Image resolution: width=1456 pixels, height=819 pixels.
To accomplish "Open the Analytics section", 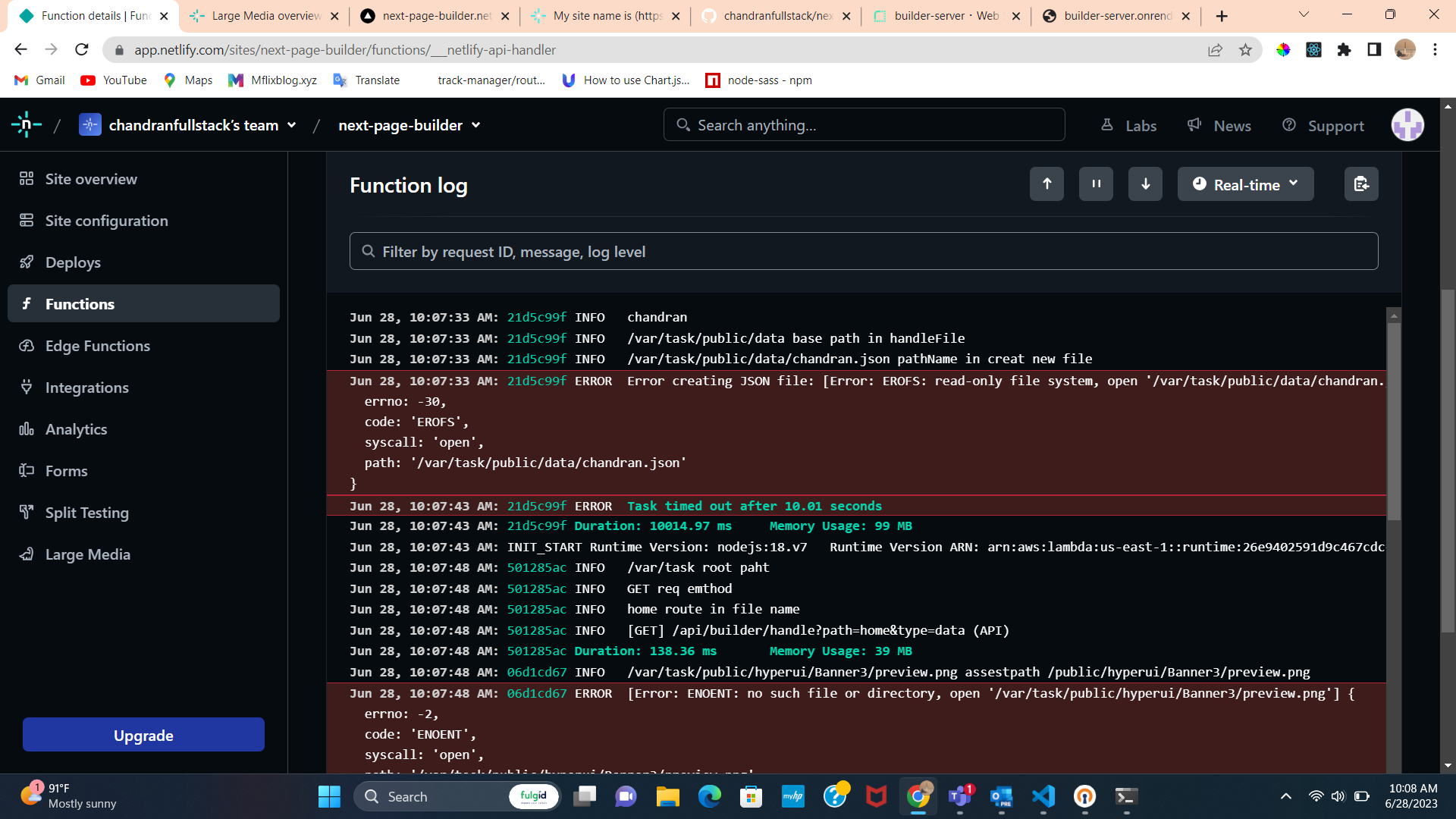I will point(76,429).
